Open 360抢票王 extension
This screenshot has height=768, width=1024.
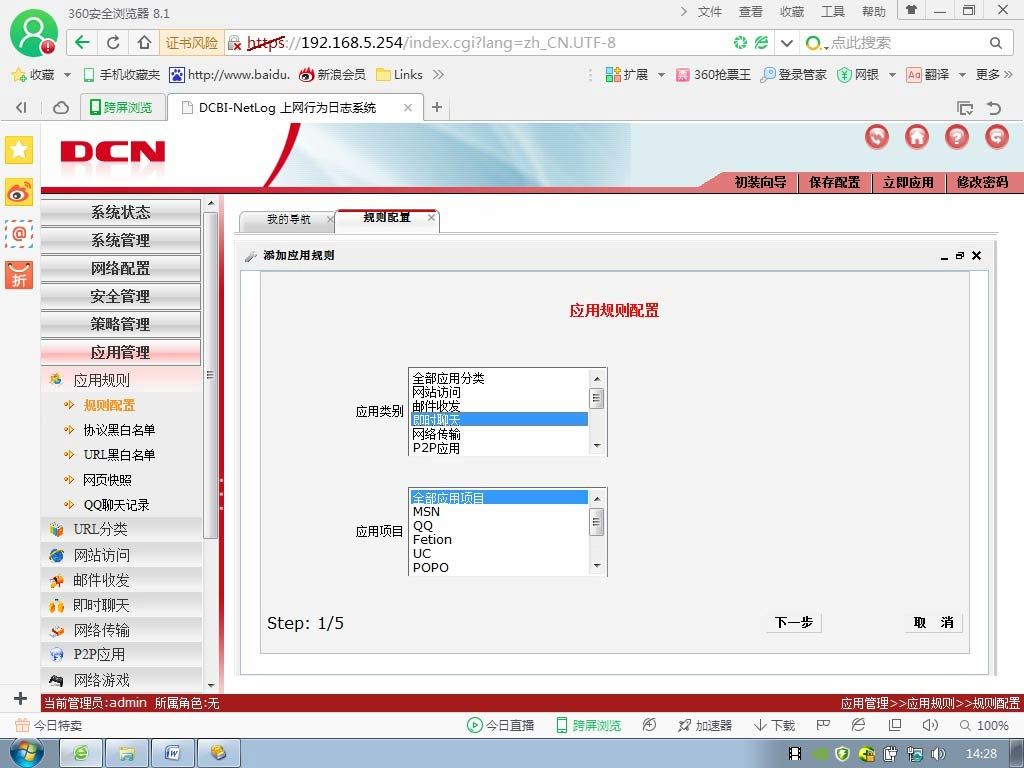tap(713, 74)
